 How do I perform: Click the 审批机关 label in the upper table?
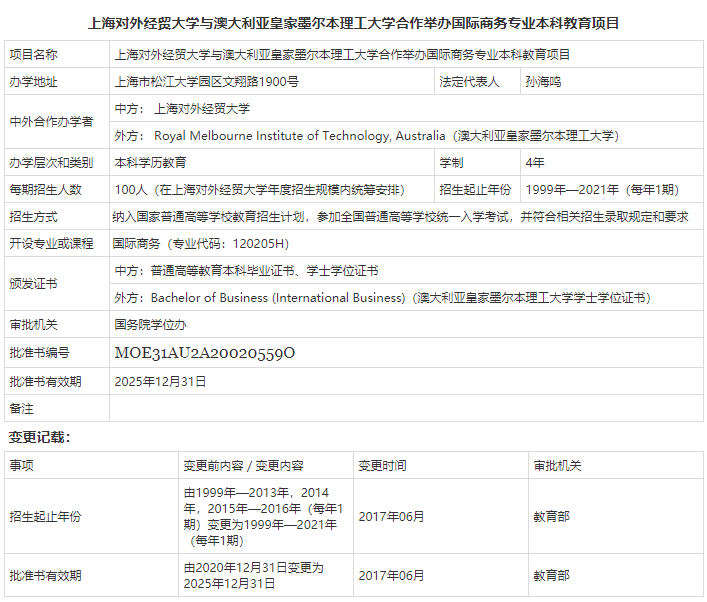coord(33,325)
